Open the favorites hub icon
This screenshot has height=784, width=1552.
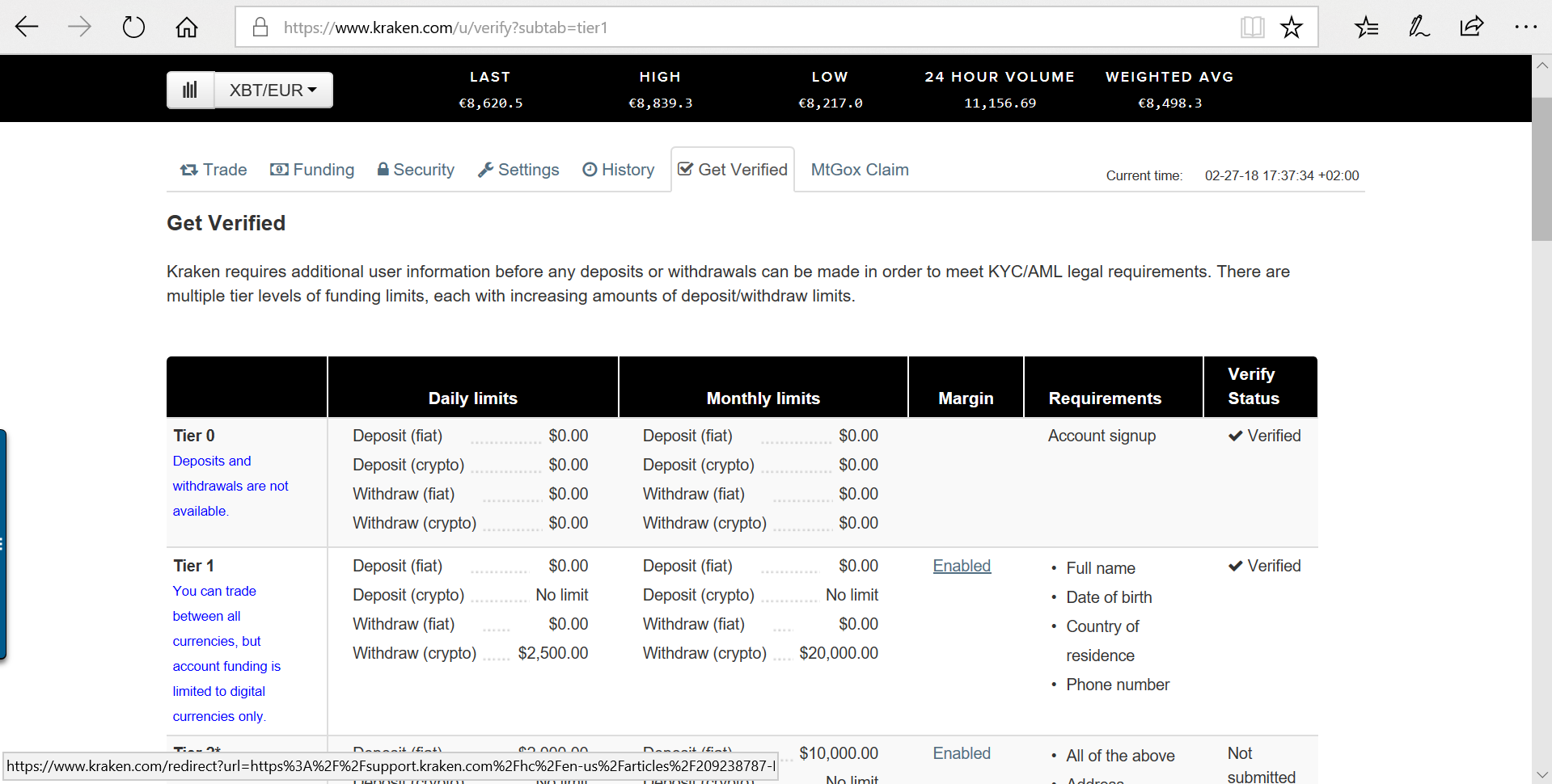(1367, 27)
